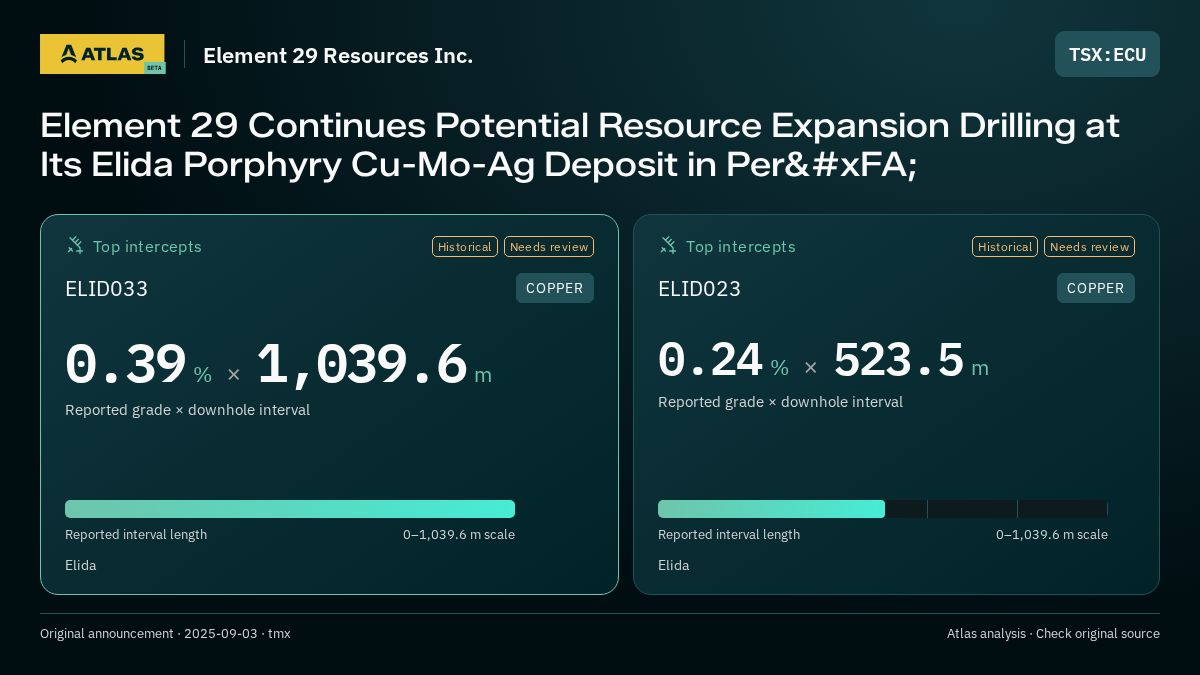Click the scale text under the ELID033 bar
This screenshot has height=675, width=1200.
(459, 534)
